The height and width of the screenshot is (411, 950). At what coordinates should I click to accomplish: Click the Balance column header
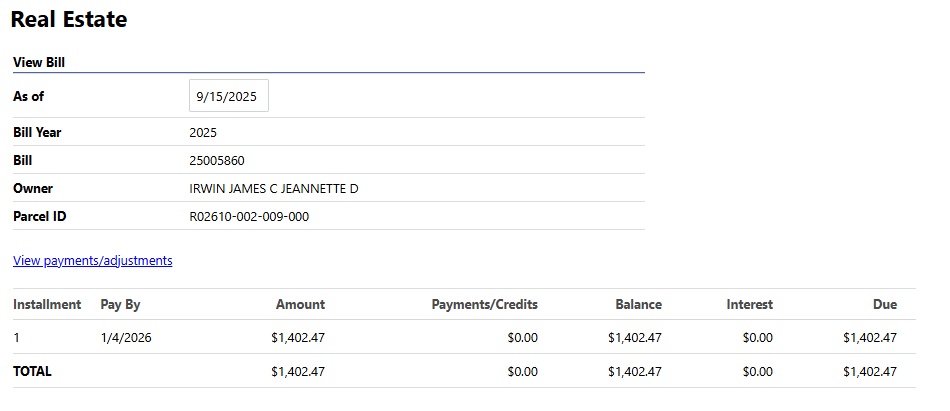pyautogui.click(x=638, y=305)
